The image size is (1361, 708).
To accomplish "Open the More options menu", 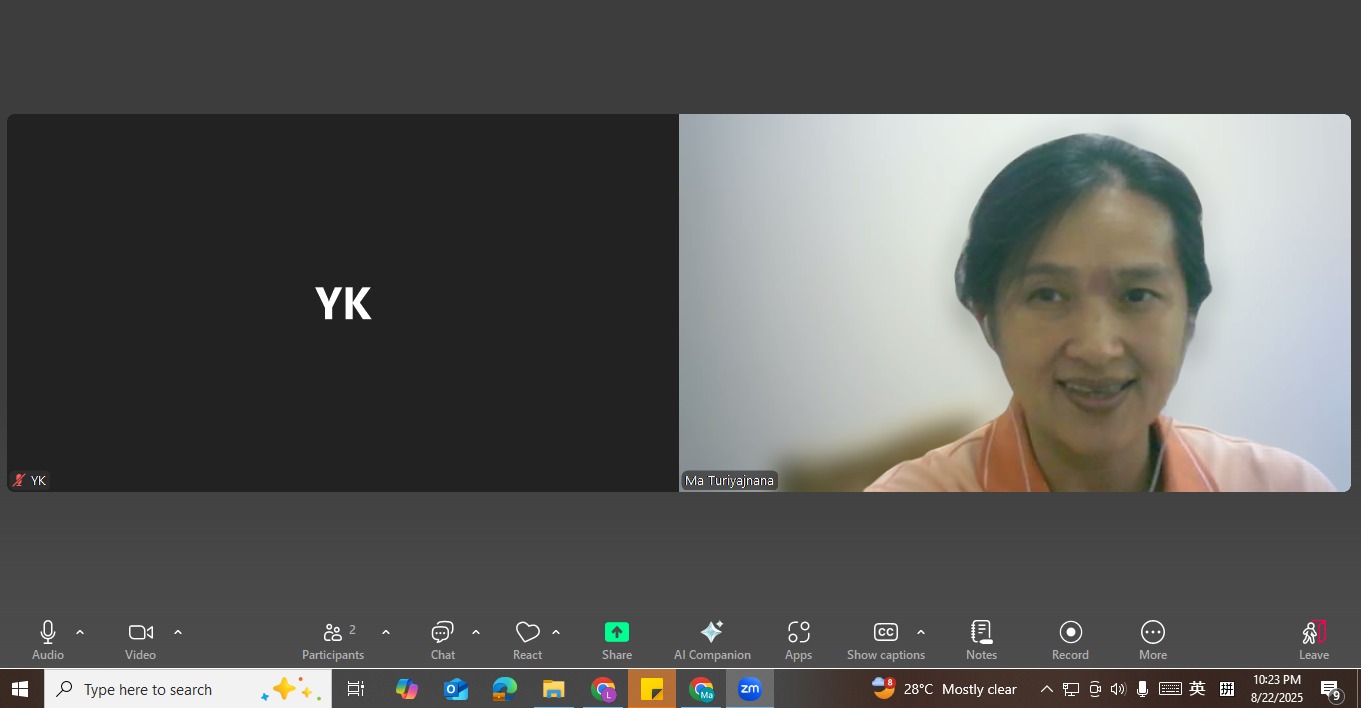I will click(1152, 640).
